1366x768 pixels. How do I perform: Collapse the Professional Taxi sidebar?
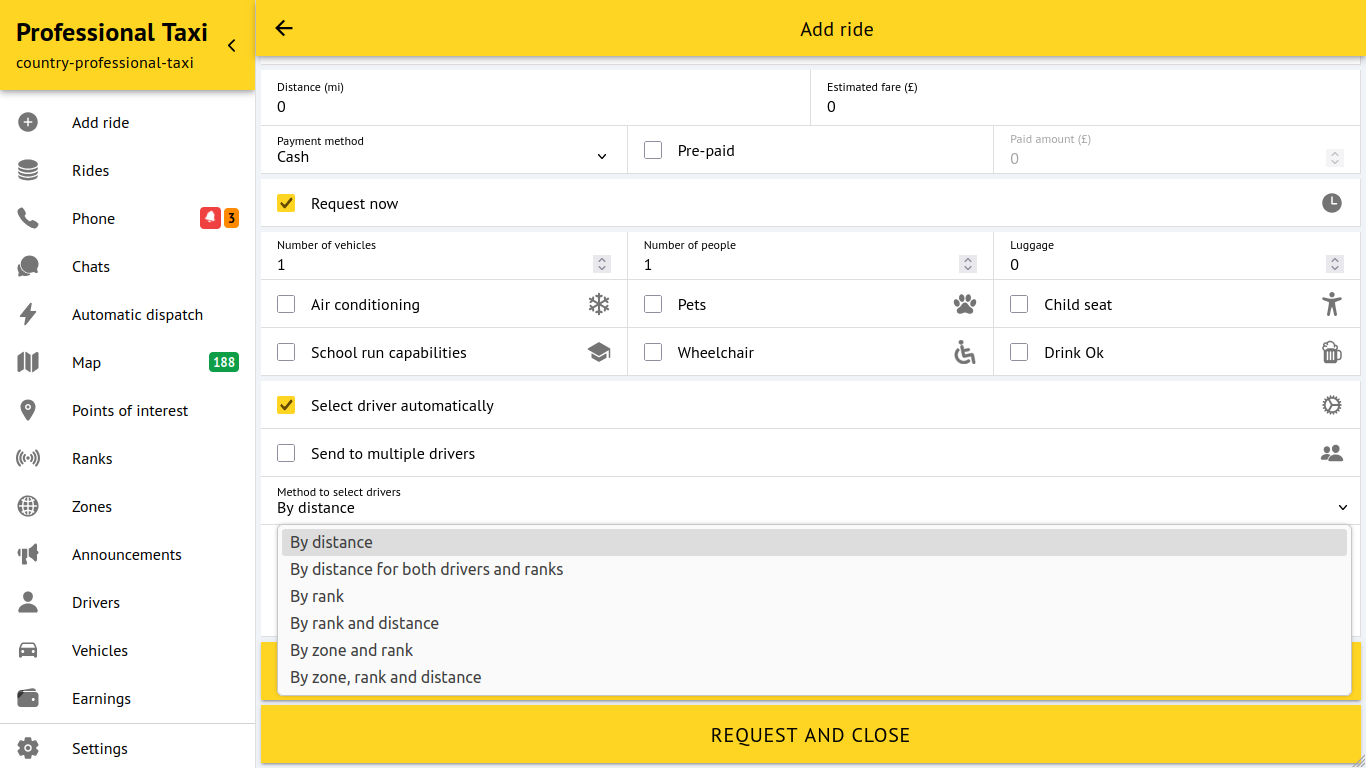pyautogui.click(x=232, y=46)
